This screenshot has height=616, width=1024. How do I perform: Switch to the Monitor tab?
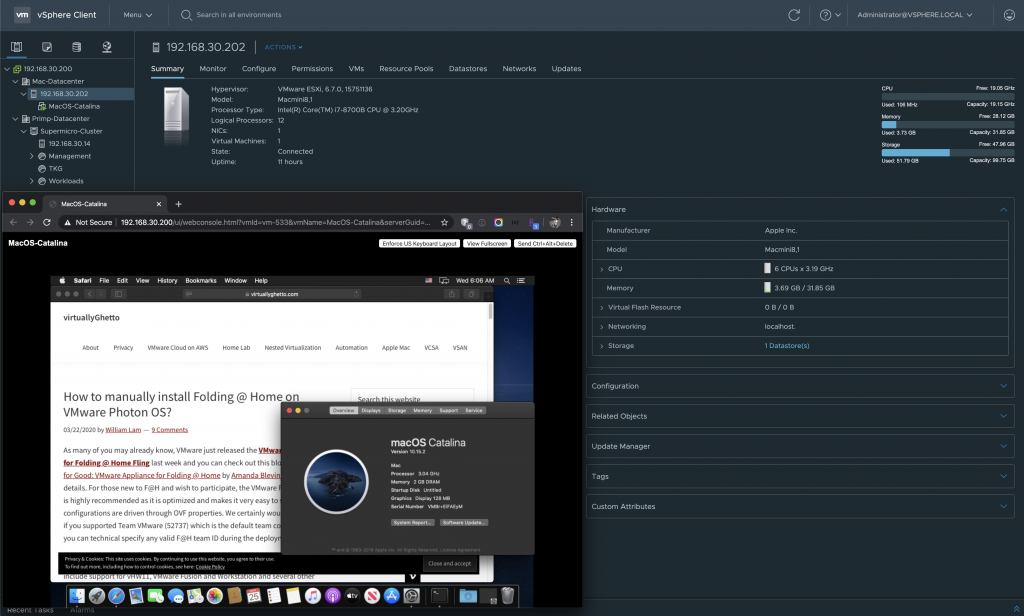tap(213, 69)
